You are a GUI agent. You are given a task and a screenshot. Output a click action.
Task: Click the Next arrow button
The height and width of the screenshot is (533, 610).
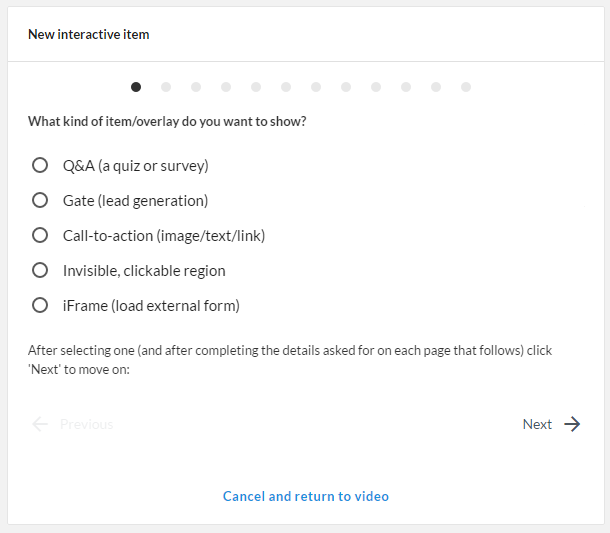(x=552, y=424)
